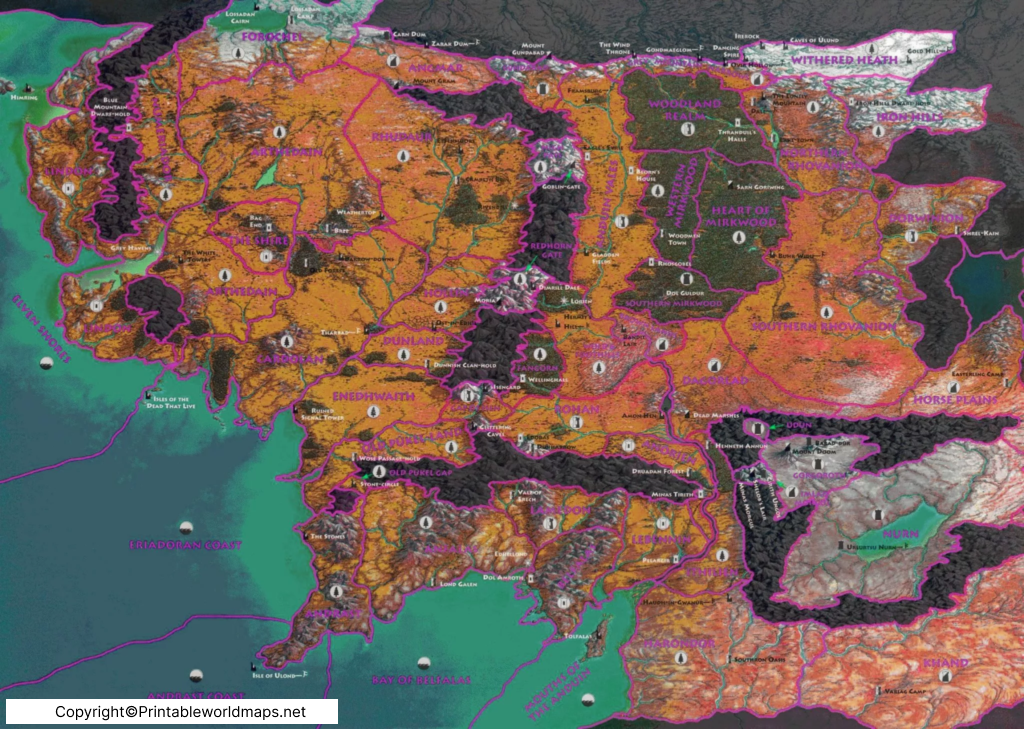The width and height of the screenshot is (1024, 729).
Task: Select the IRON HILLS label
Action: click(x=910, y=117)
